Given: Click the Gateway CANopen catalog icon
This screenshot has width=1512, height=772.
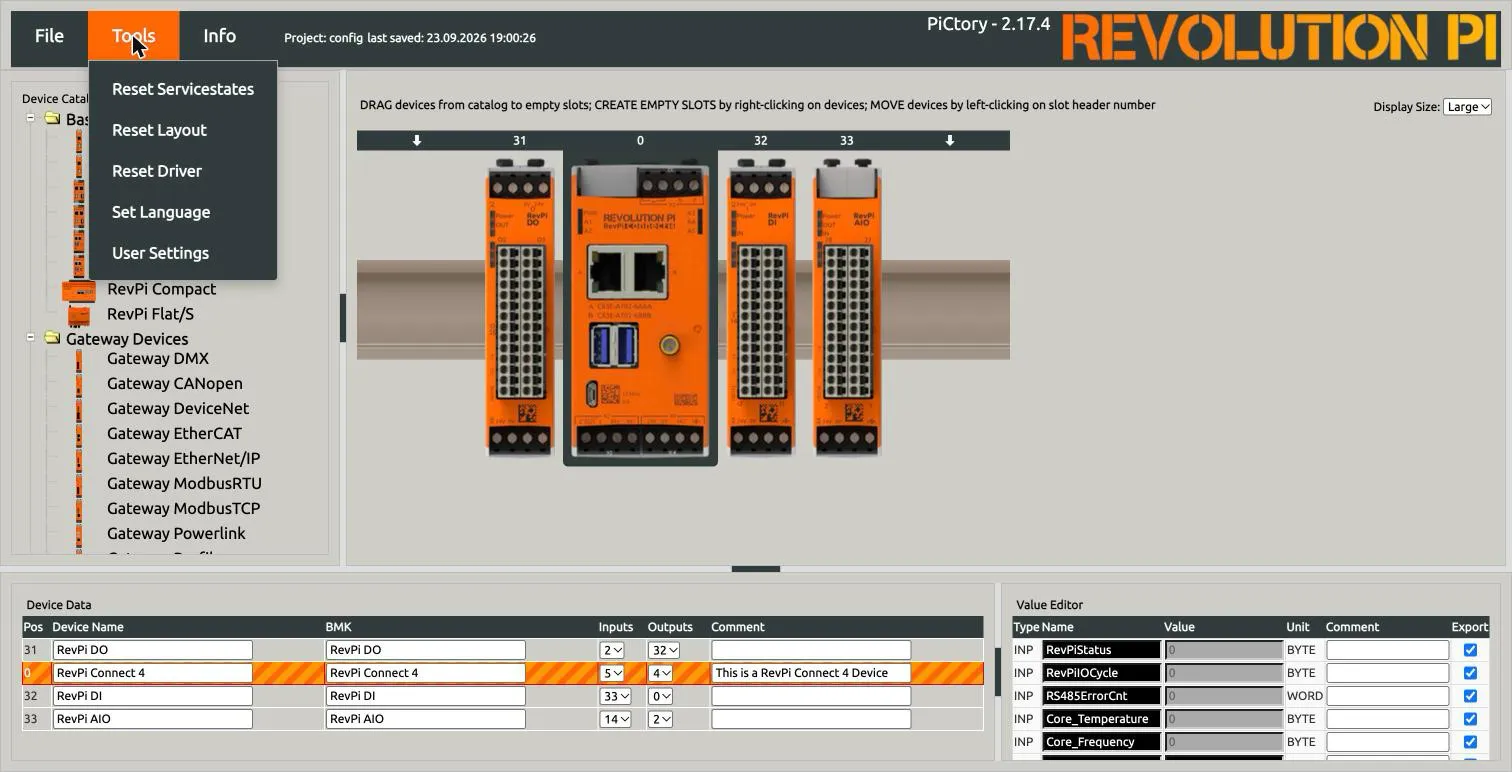Looking at the screenshot, I should (x=79, y=384).
